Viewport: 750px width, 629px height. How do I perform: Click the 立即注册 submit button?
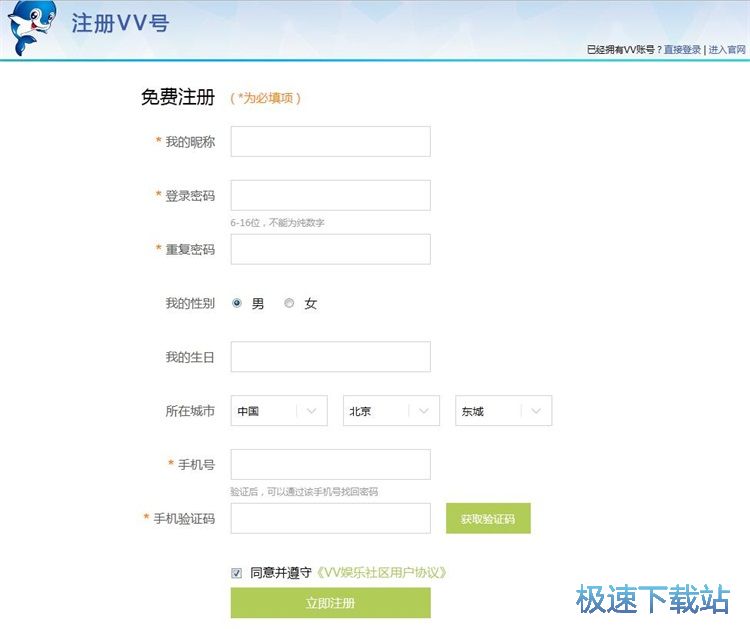[331, 603]
